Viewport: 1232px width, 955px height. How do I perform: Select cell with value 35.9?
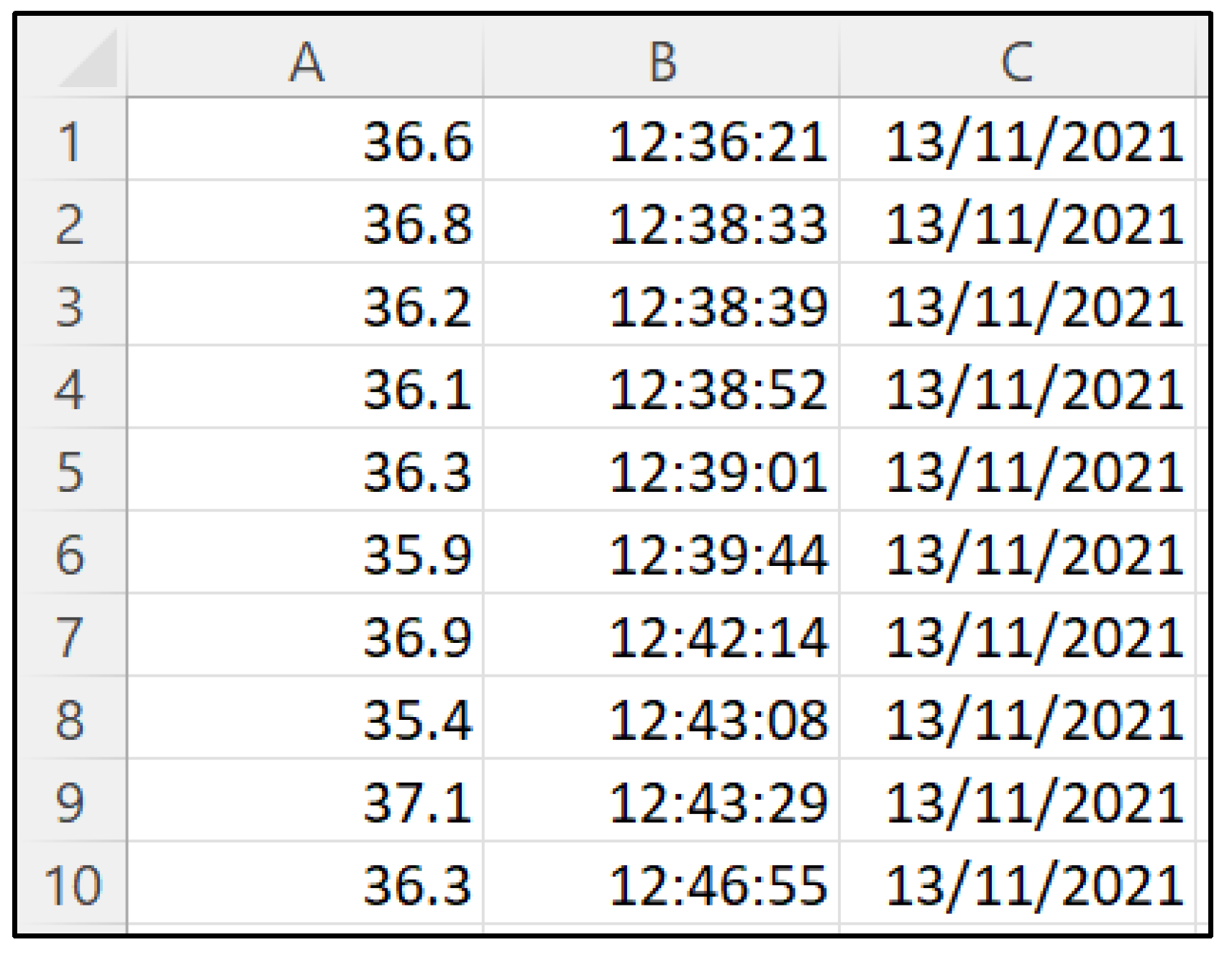tap(417, 554)
